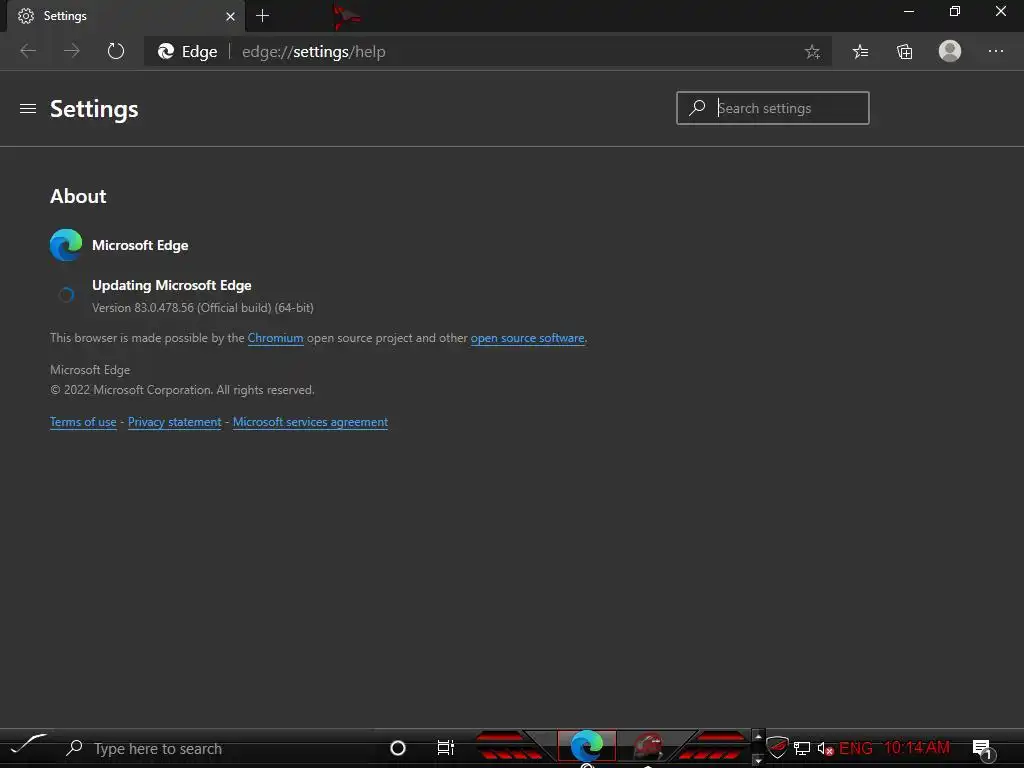Minimize the Edge window

tap(908, 11)
